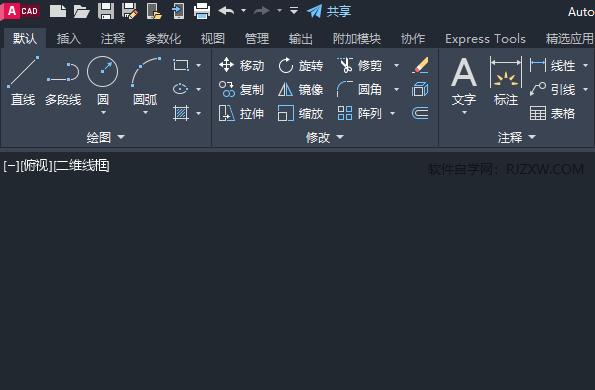The image size is (595, 390).
Task: Click the 缩放 scale tool
Action: [301, 113]
